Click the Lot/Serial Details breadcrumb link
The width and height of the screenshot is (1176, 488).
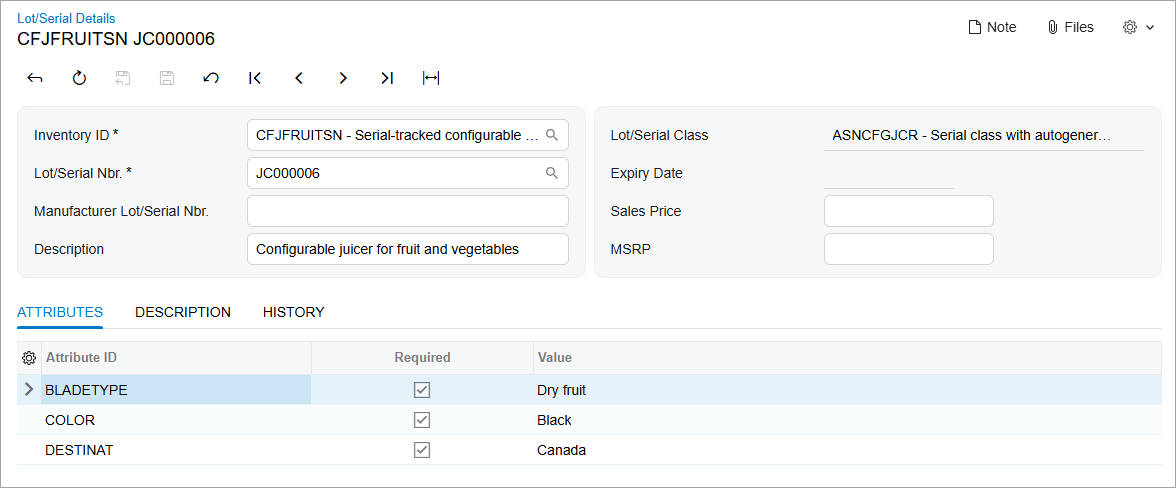pyautogui.click(x=66, y=18)
